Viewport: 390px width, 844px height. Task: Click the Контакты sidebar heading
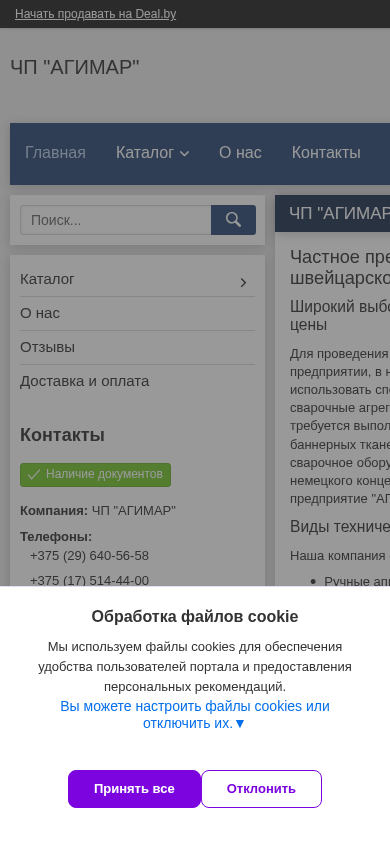click(x=62, y=435)
